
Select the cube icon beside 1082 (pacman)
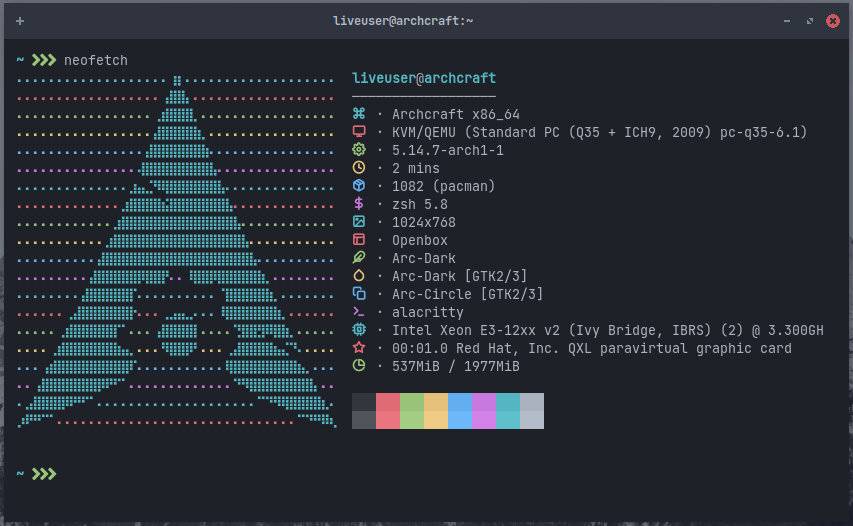point(360,186)
